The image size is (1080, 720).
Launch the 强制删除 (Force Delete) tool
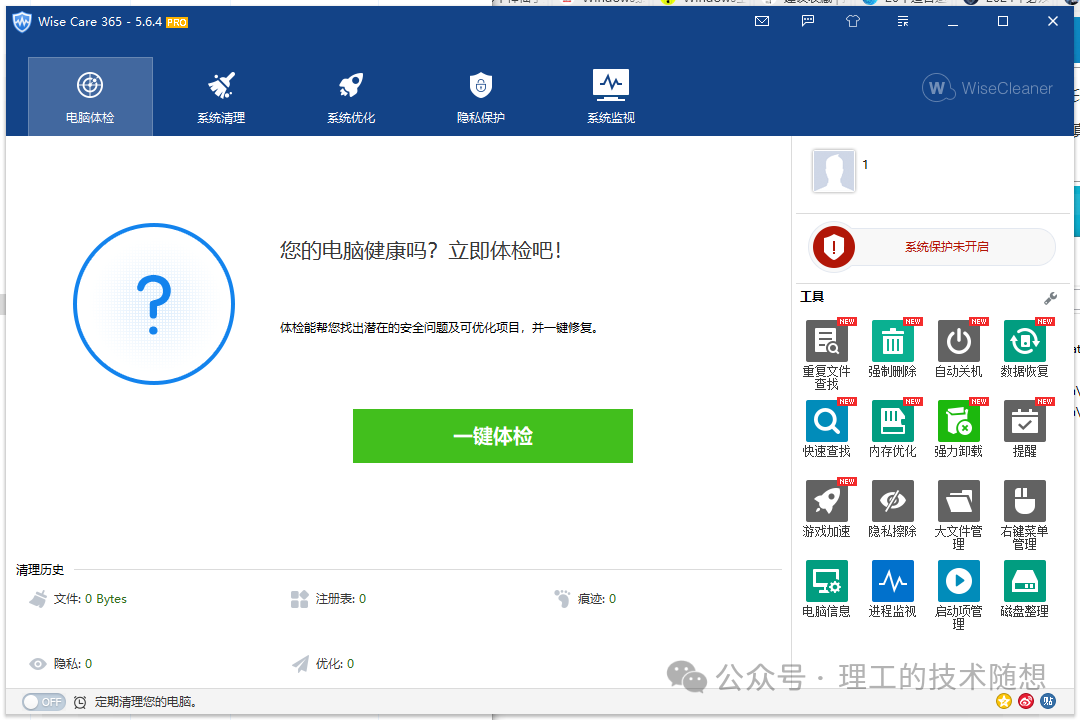(892, 341)
